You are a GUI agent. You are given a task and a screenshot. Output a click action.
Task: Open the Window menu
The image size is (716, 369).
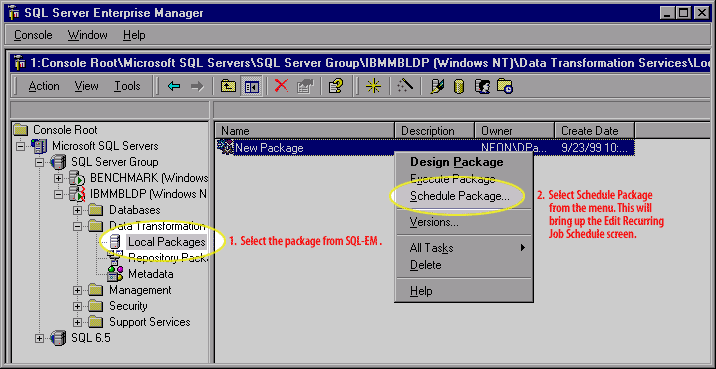click(x=87, y=35)
